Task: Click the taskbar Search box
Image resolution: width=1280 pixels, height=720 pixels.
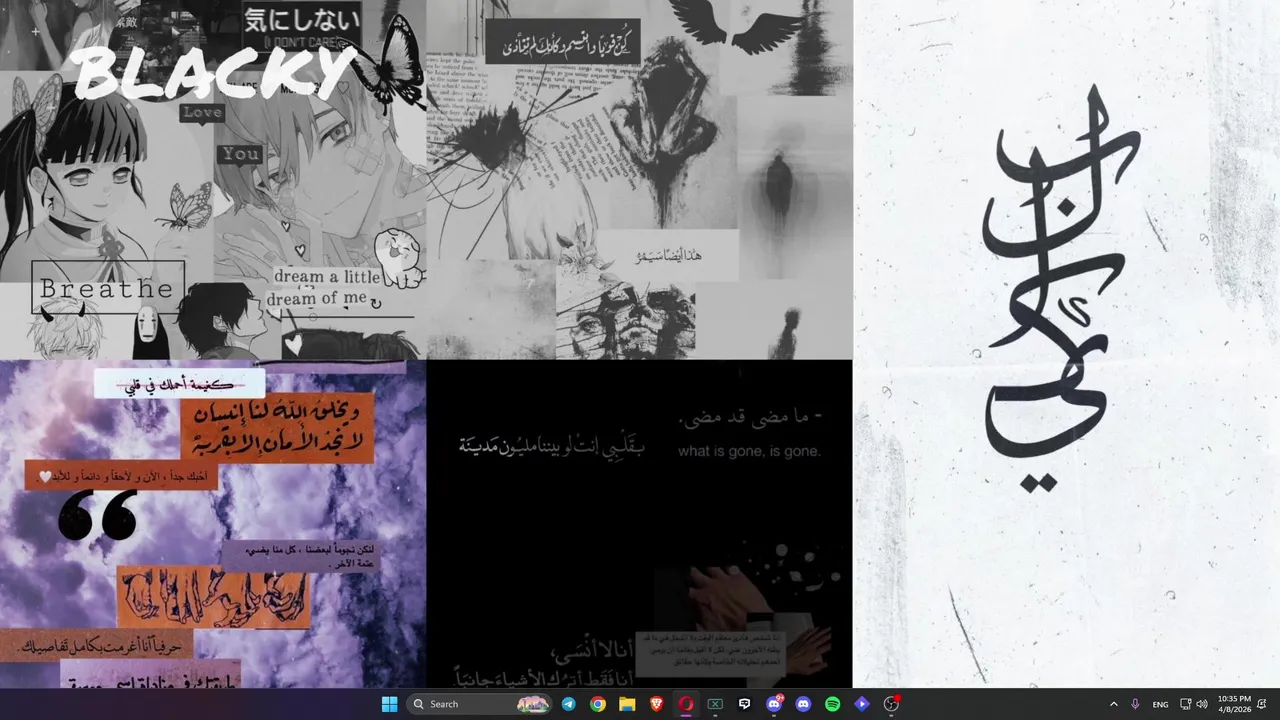Action: click(479, 704)
